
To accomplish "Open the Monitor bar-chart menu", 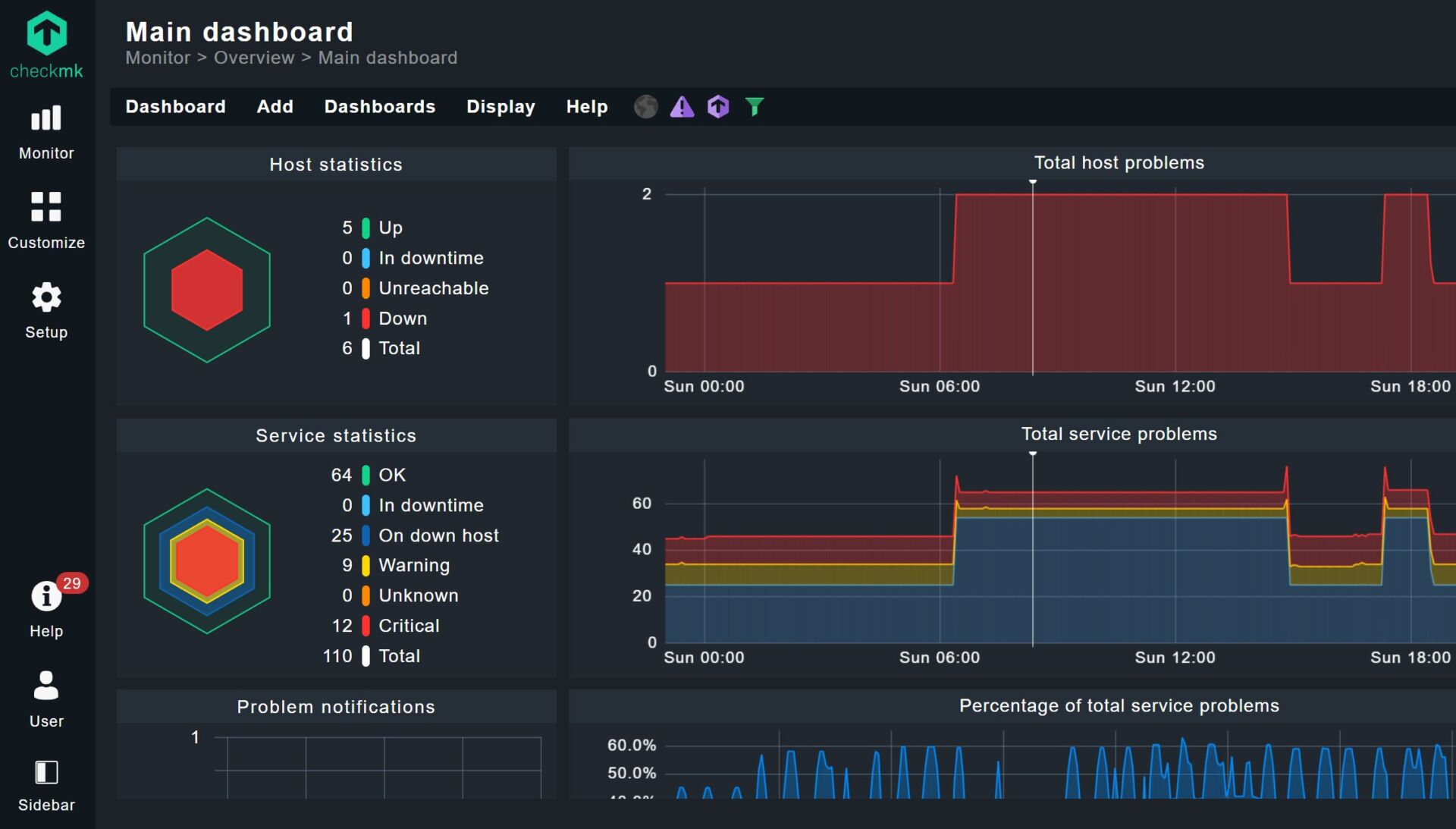I will click(x=46, y=119).
